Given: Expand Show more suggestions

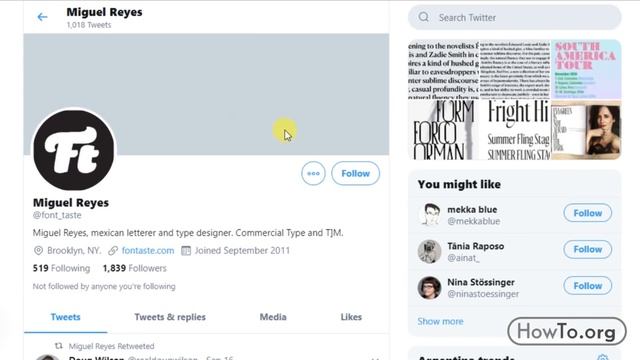Looking at the screenshot, I should tap(440, 322).
